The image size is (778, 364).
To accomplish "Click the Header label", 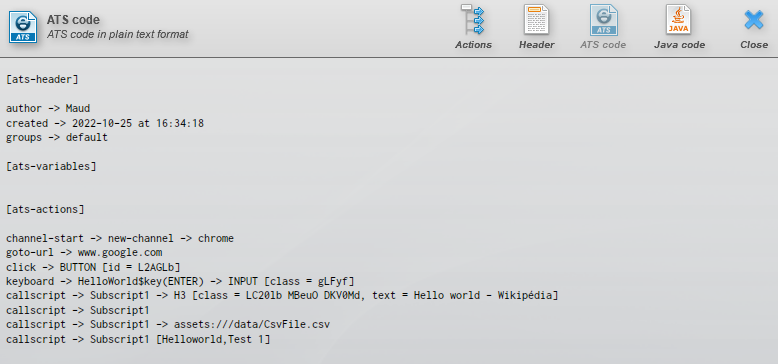I will (x=536, y=45).
